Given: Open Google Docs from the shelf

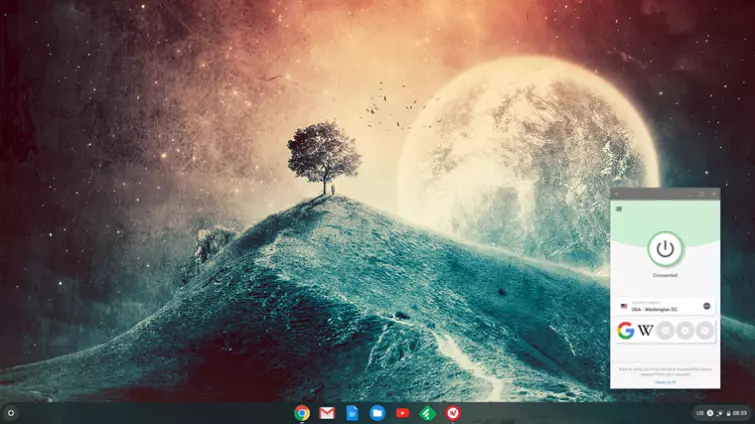Looking at the screenshot, I should tap(352, 413).
